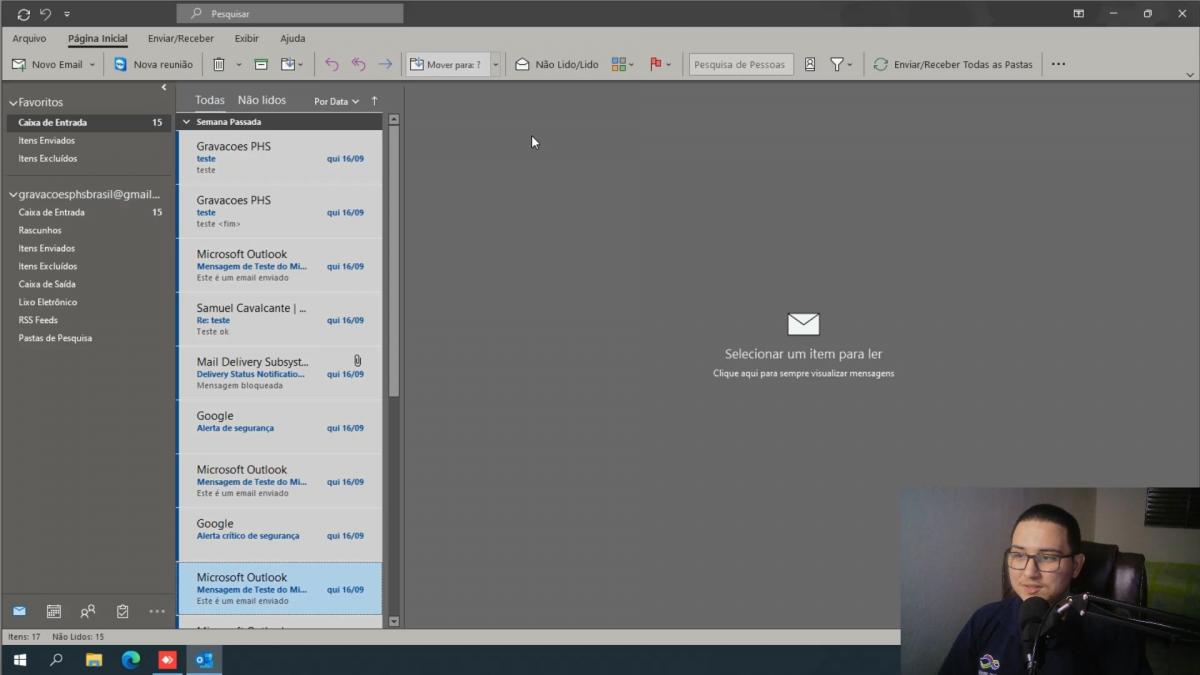The height and width of the screenshot is (675, 1200).
Task: Switch to People contacts icon
Action: (88, 611)
